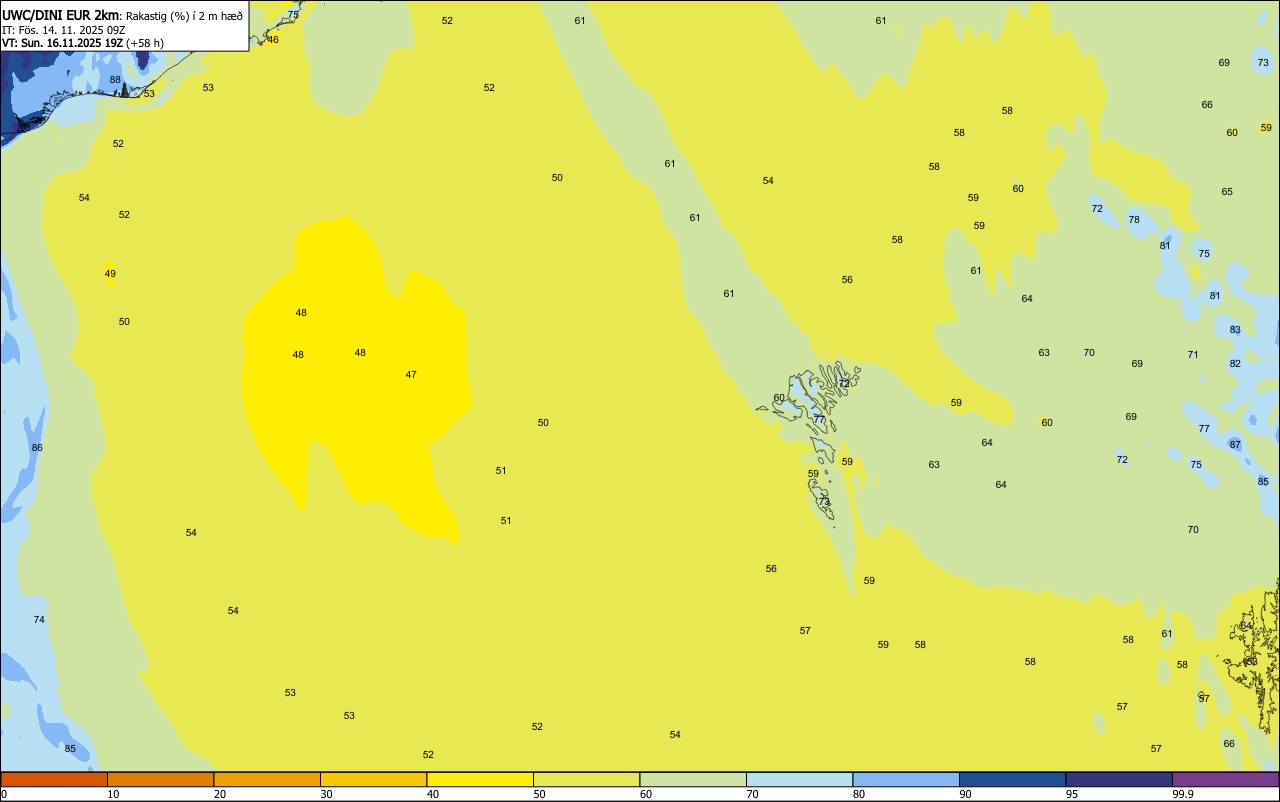Screen dimensions: 1280x802
Task: Click the 95–99.9 navy legend swatch
Action: point(1119,779)
